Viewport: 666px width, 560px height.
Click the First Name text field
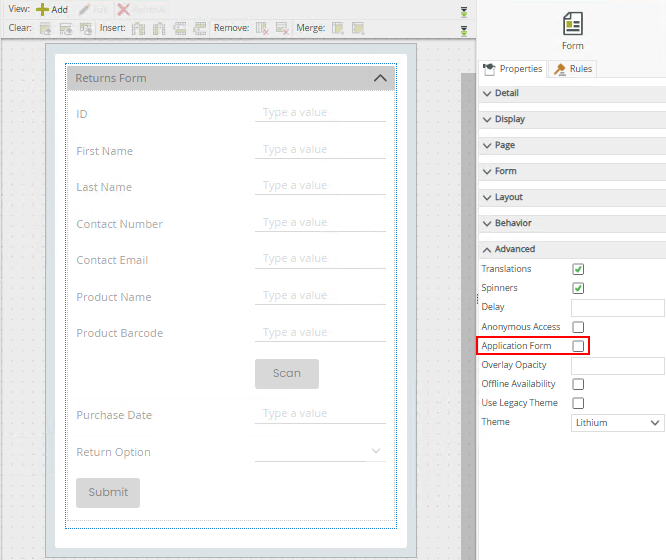pos(320,150)
